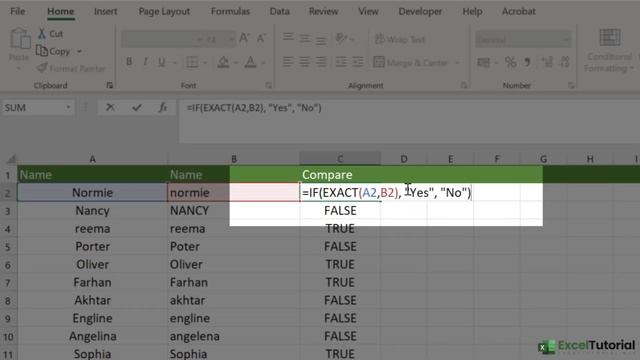Image resolution: width=640 pixels, height=360 pixels.
Task: Apply the Font Color letter A
Action: pyautogui.click(x=250, y=62)
